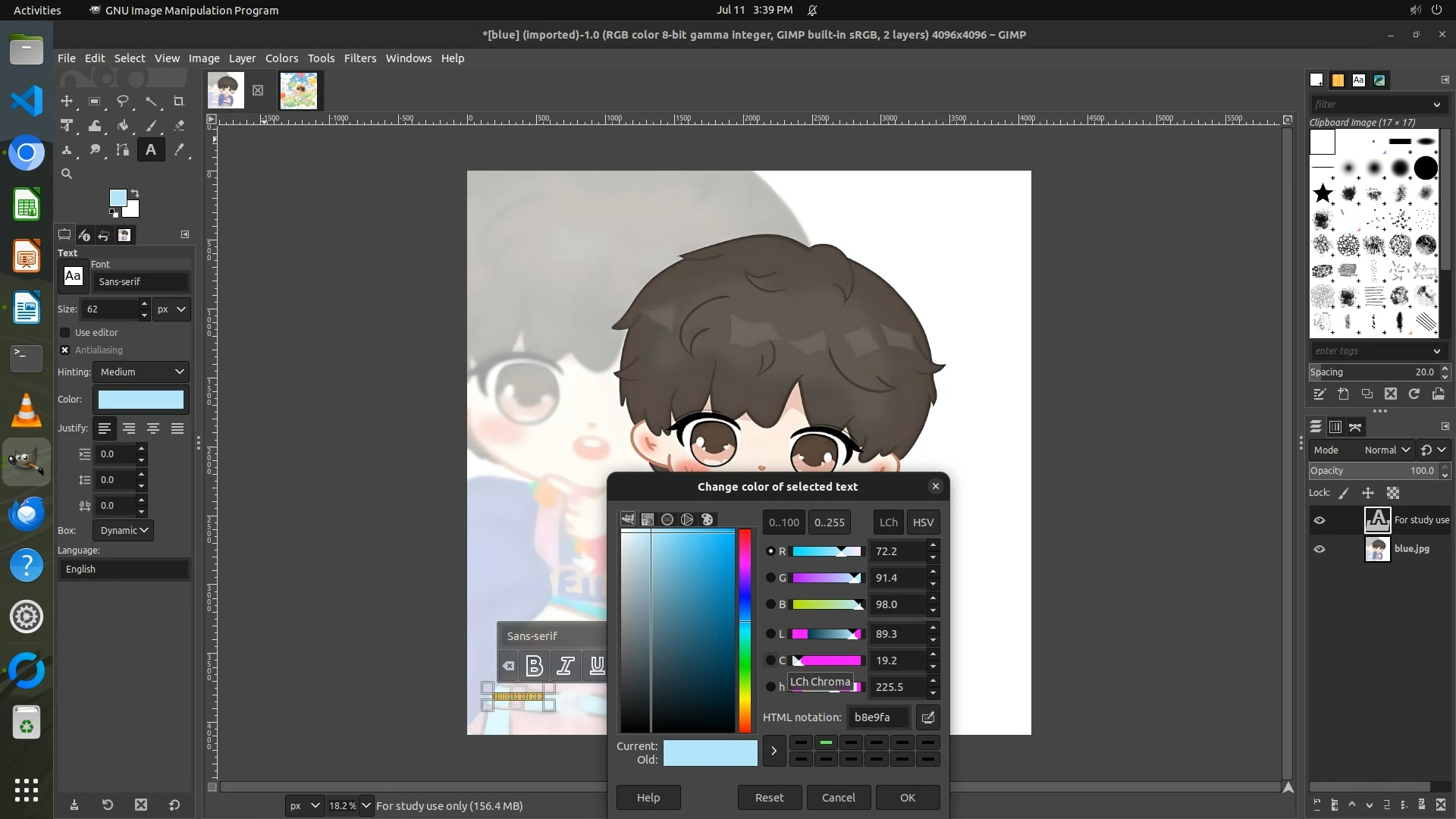Open the Filters menu

[359, 58]
